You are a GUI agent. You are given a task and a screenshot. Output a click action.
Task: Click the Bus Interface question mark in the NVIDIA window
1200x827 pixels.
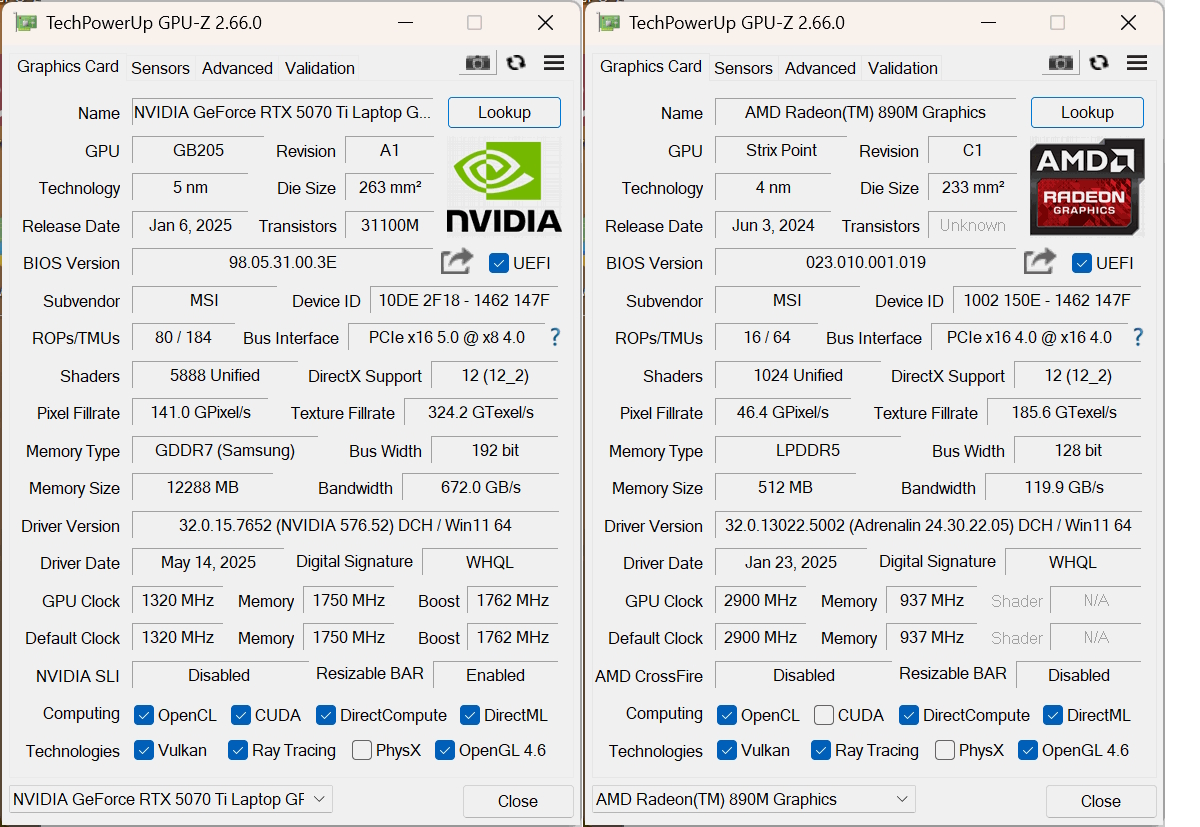point(555,337)
